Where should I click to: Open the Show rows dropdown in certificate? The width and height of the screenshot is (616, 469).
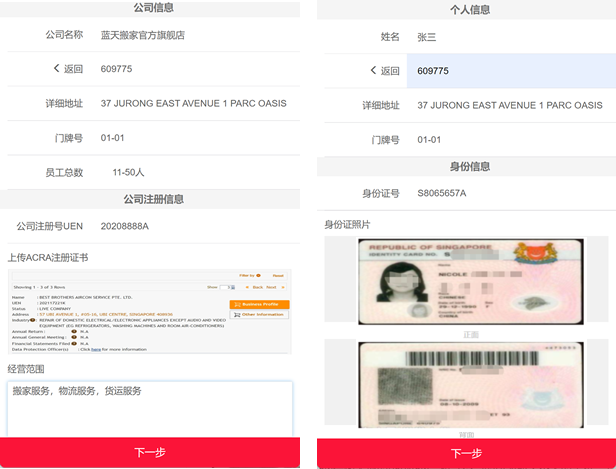click(232, 287)
